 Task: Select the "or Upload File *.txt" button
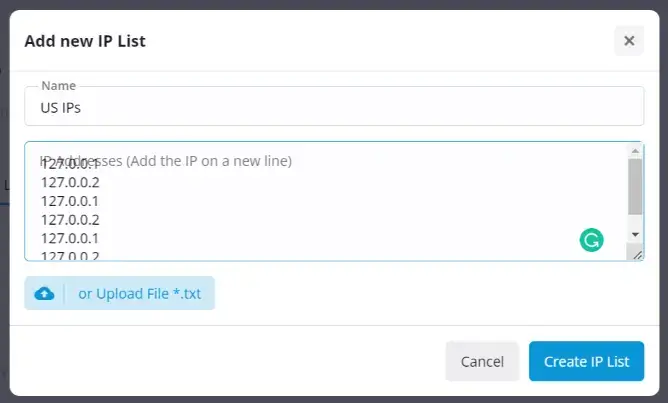pos(120,293)
